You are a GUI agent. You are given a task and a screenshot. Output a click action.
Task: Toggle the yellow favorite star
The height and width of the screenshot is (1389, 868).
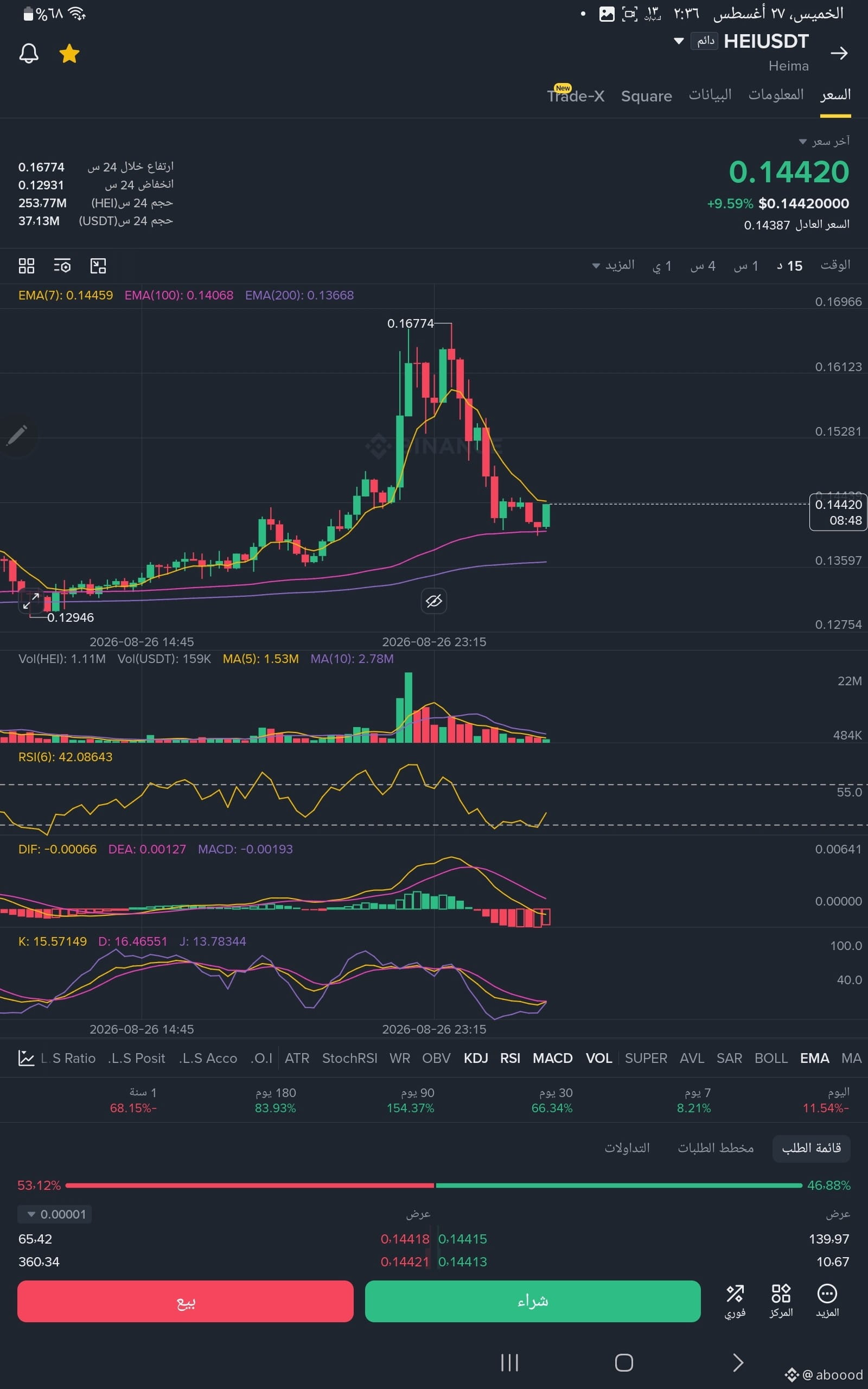[x=69, y=53]
